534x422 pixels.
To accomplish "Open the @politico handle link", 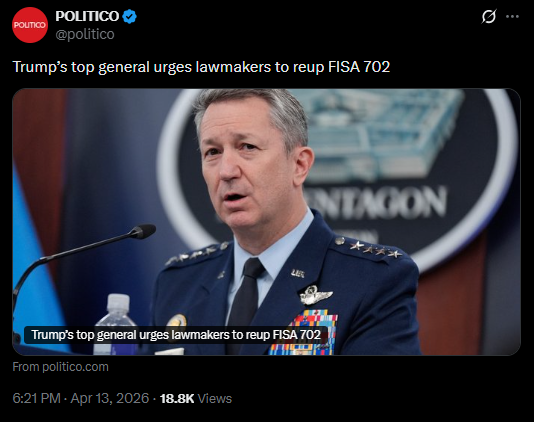I will [85, 34].
